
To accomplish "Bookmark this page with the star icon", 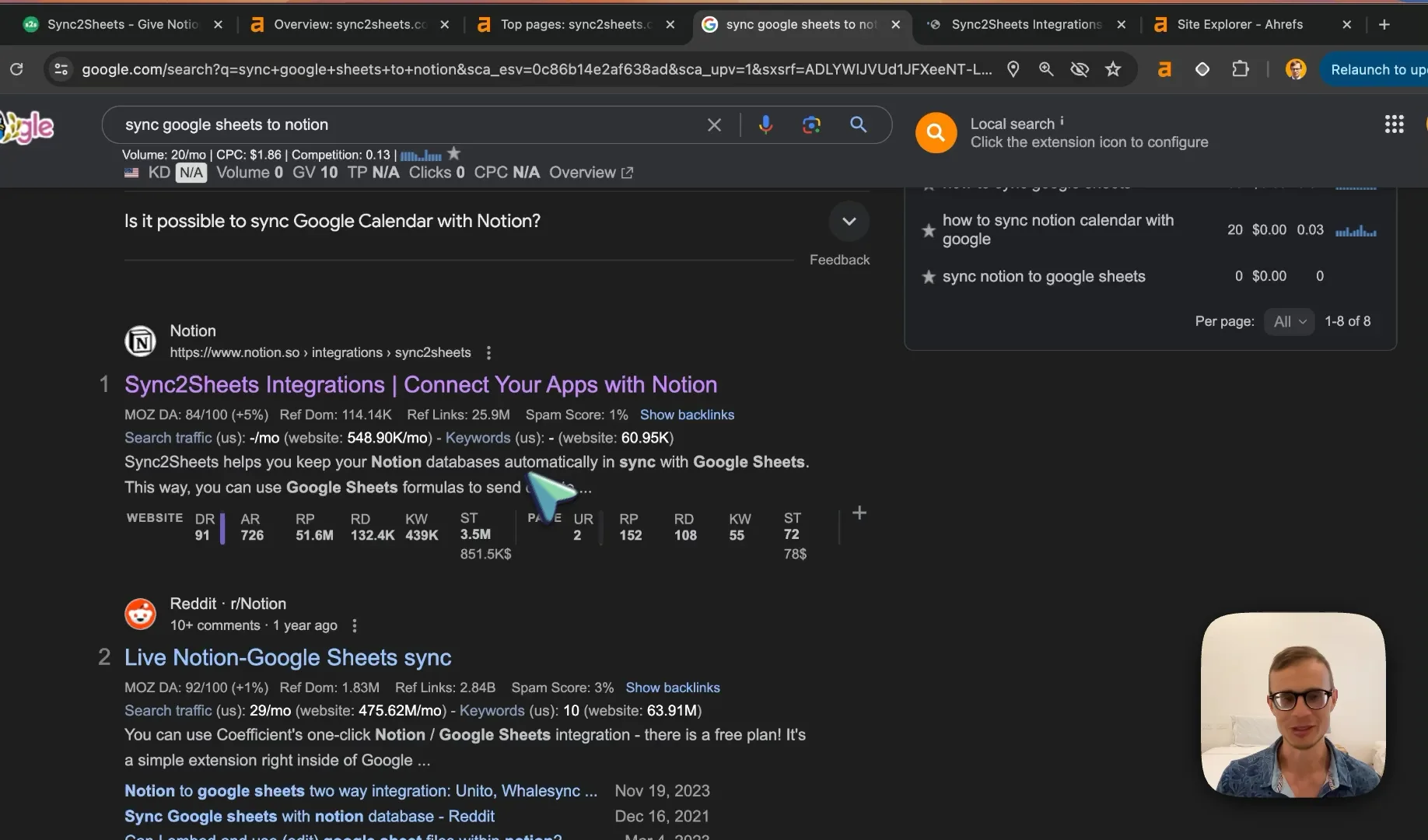I will point(1113,69).
